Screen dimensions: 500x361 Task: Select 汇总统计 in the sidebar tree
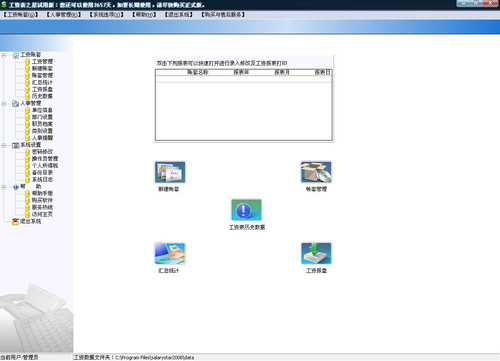(42, 82)
